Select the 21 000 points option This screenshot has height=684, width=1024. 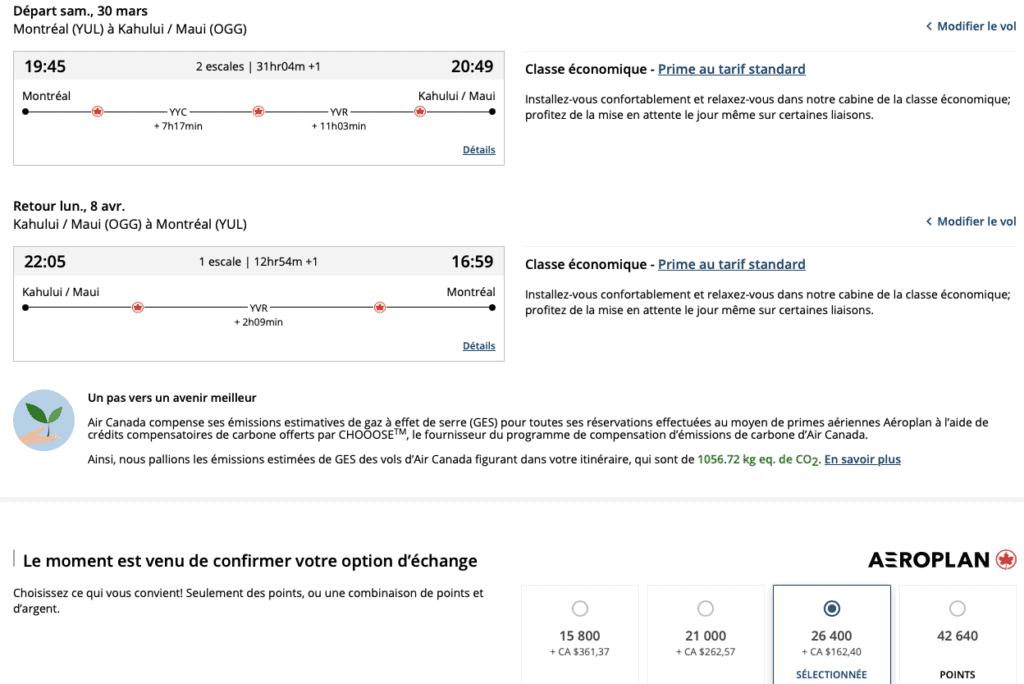(706, 609)
